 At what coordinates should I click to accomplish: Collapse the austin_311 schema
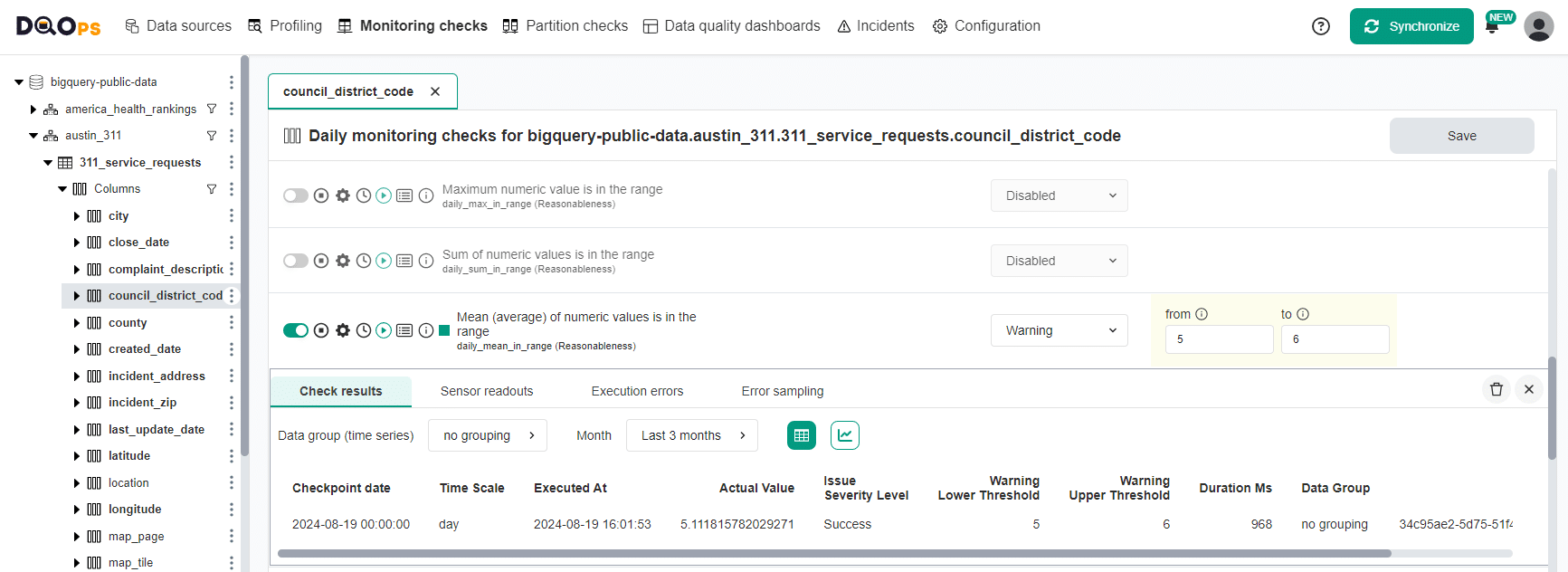coord(33,136)
